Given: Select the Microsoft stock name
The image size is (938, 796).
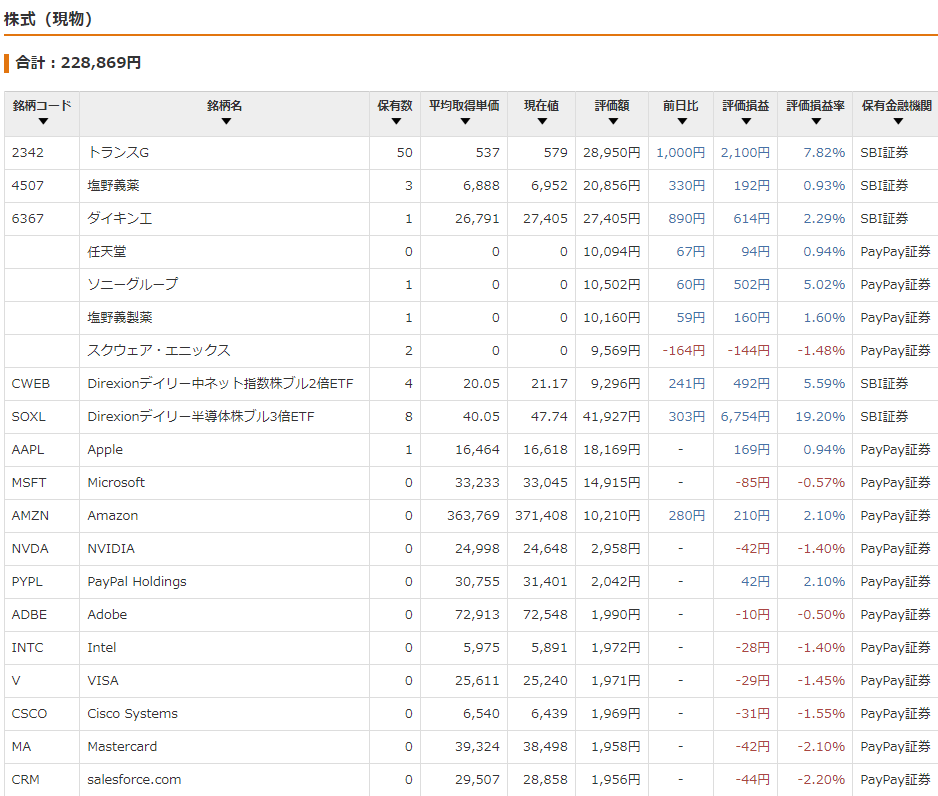Looking at the screenshot, I should coord(116,483).
